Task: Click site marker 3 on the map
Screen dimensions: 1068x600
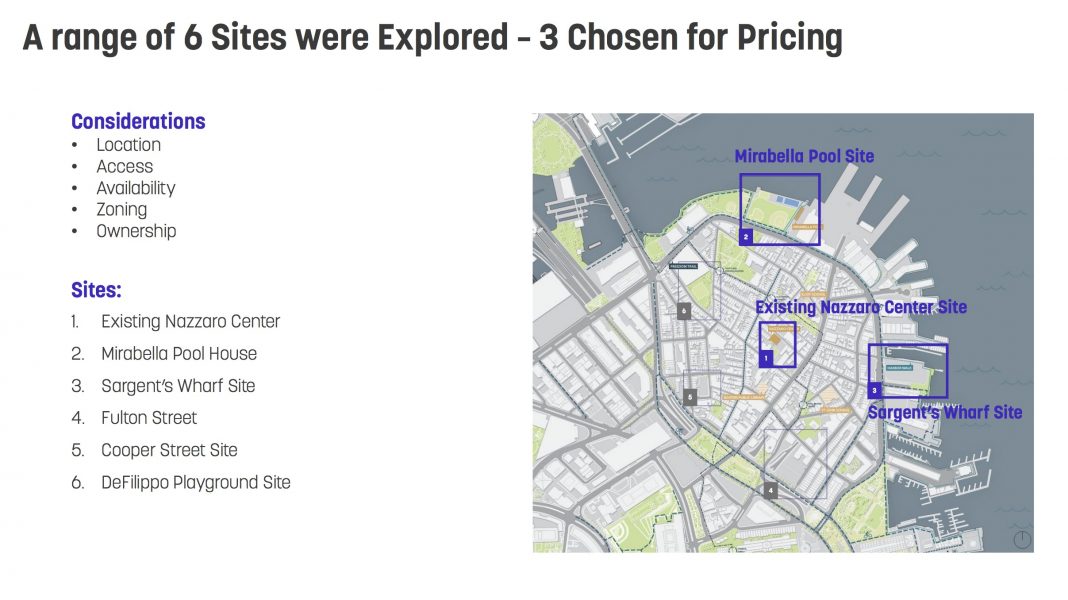Action: [x=875, y=390]
